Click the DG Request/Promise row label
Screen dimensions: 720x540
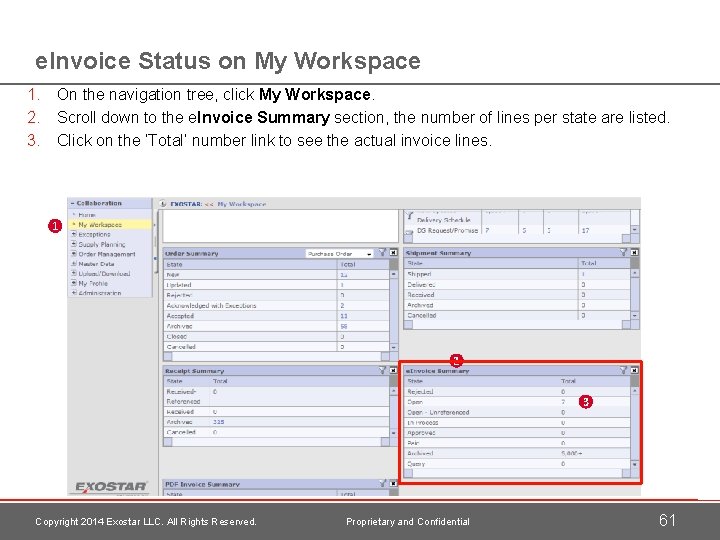(447, 231)
